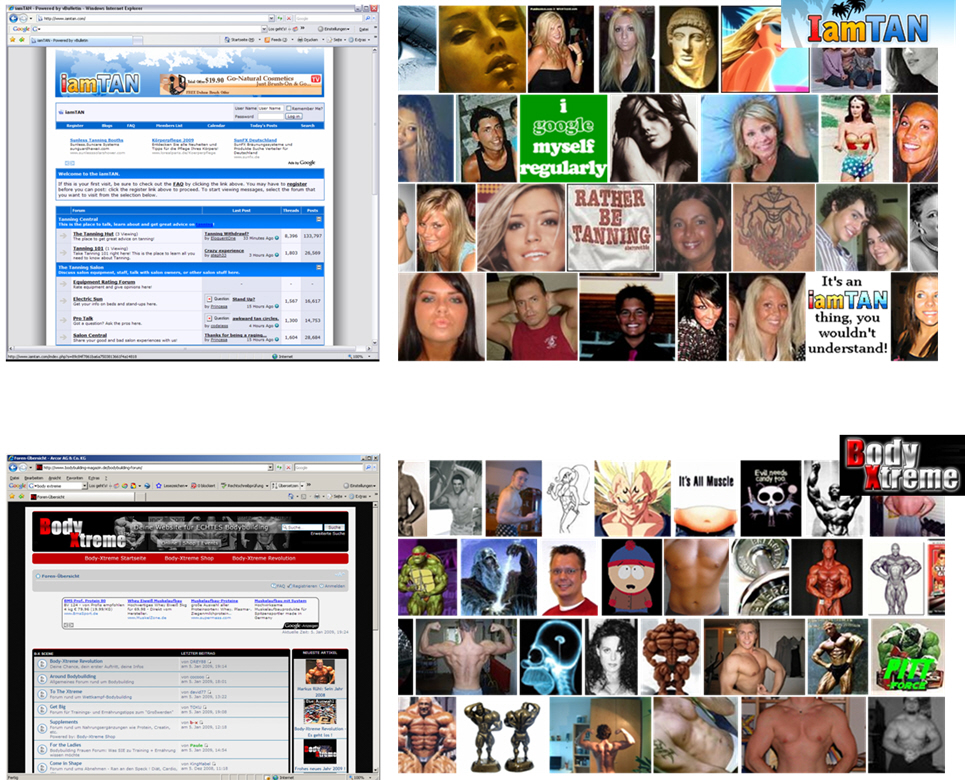This screenshot has height=780, width=965.
Task: Click Back arrow in iamTAN browser window
Action: click(14, 18)
